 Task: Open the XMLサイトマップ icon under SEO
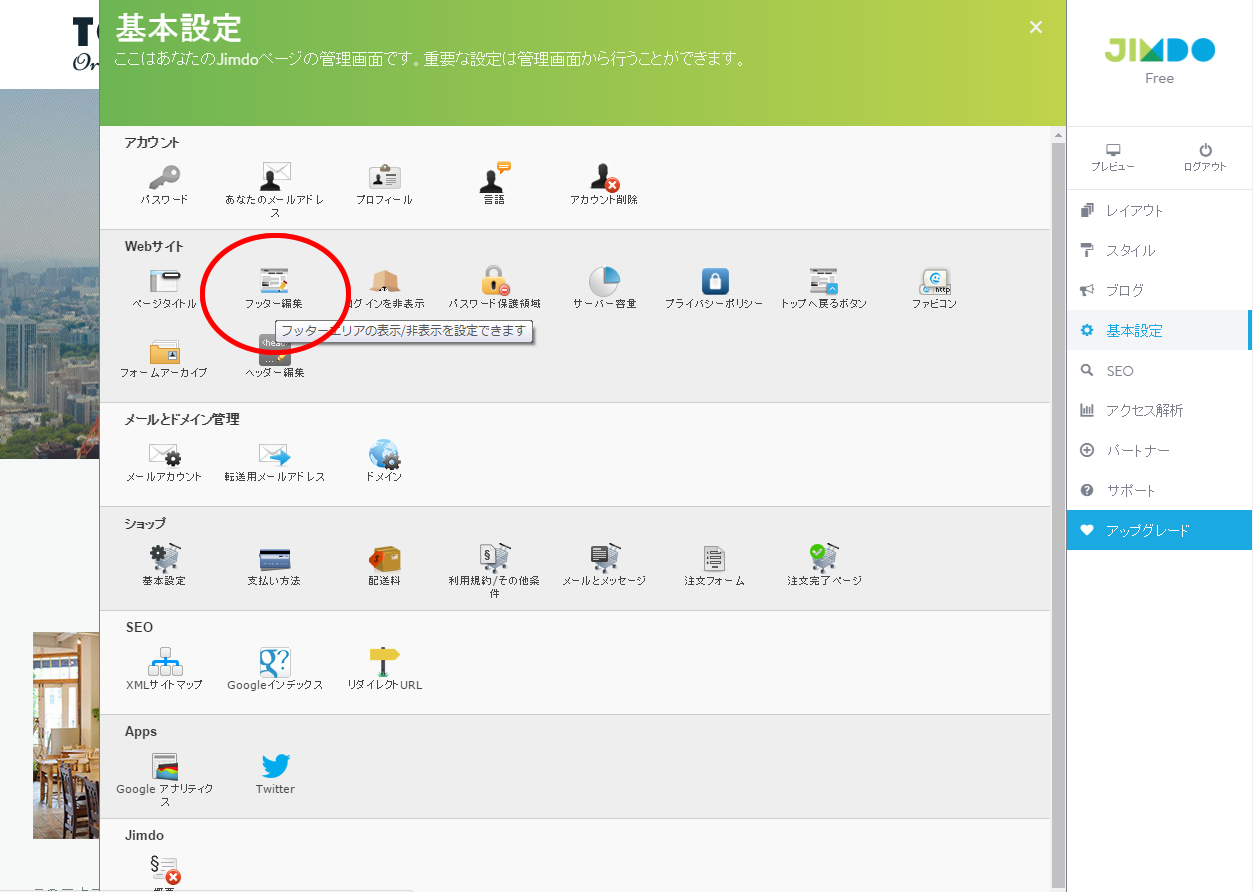click(164, 662)
